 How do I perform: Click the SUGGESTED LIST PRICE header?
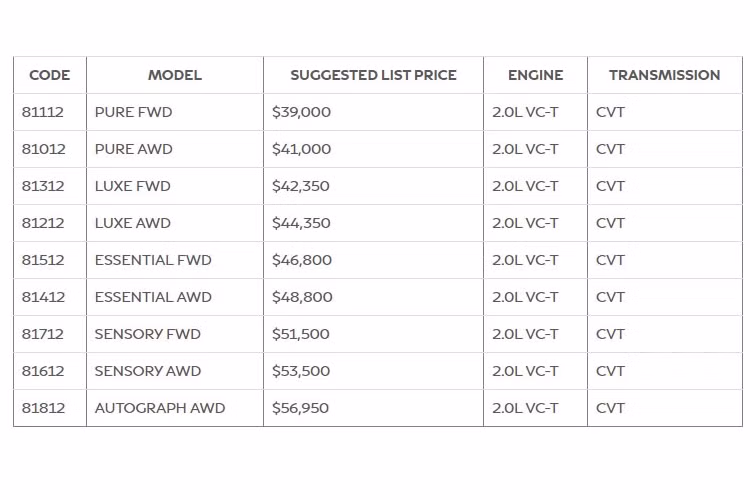pyautogui.click(x=373, y=75)
